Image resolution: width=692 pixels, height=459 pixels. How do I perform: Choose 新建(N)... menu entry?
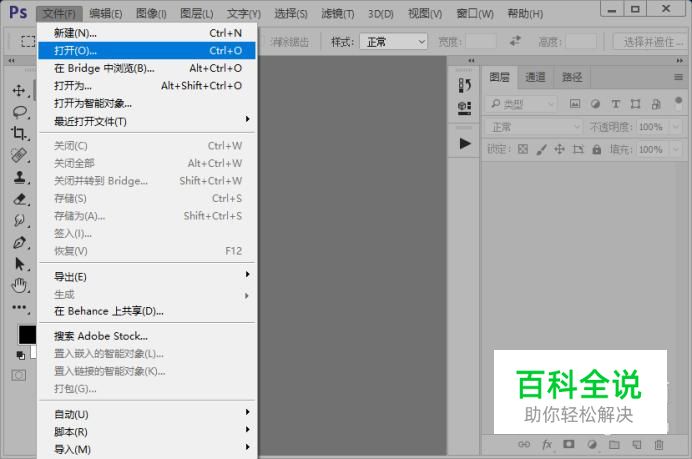tap(147, 33)
